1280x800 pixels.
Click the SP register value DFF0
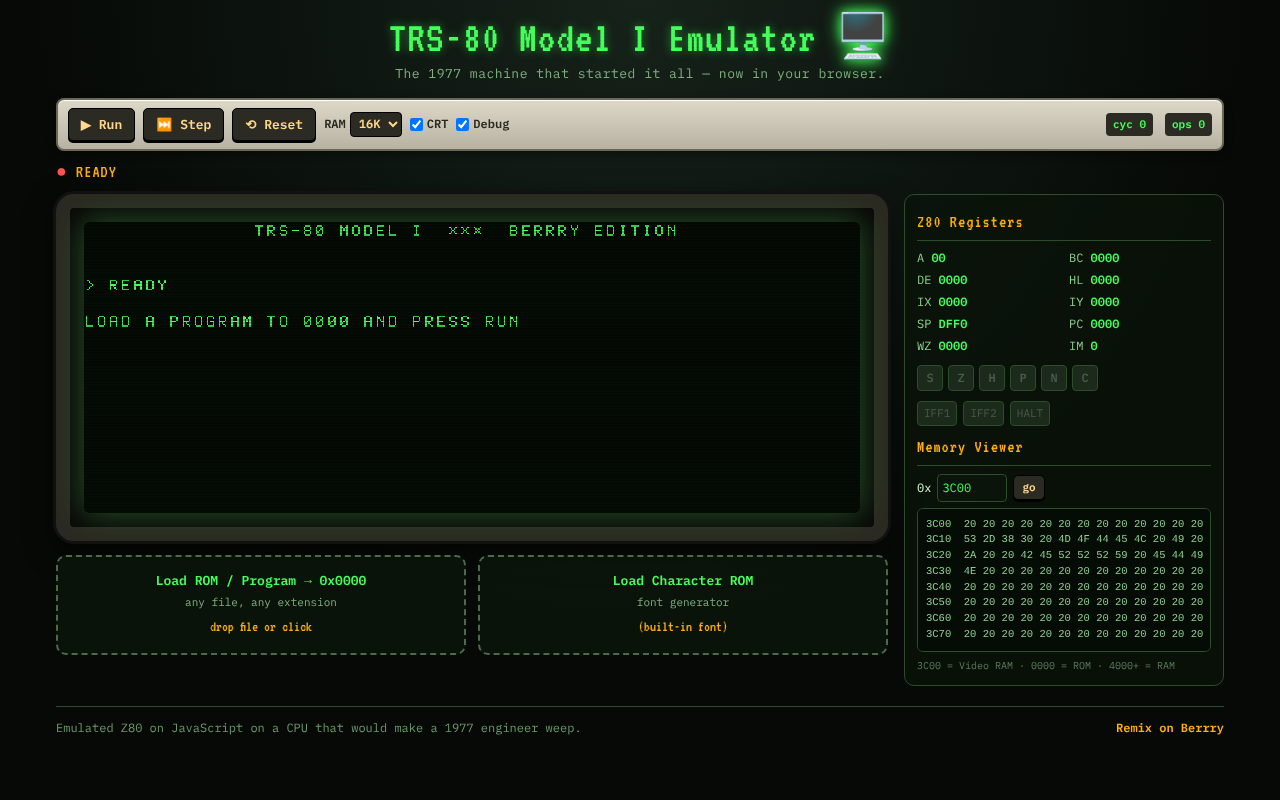[953, 324]
